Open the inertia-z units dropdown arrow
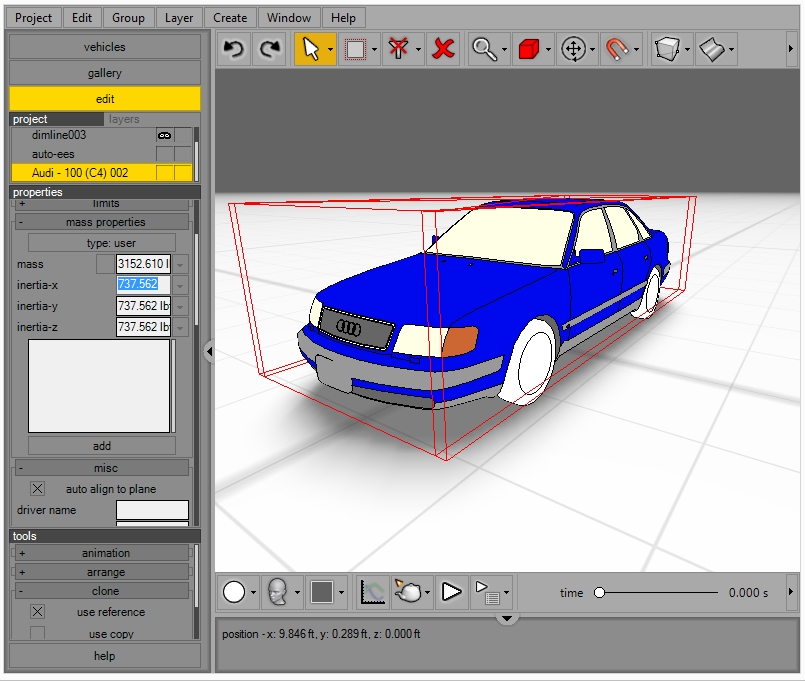The height and width of the screenshot is (681, 805). [180, 327]
